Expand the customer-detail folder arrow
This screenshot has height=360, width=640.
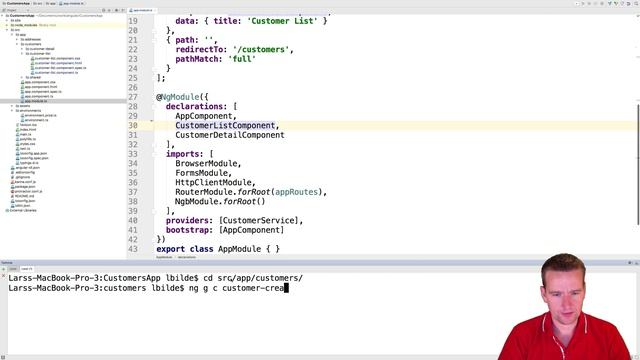(22, 49)
